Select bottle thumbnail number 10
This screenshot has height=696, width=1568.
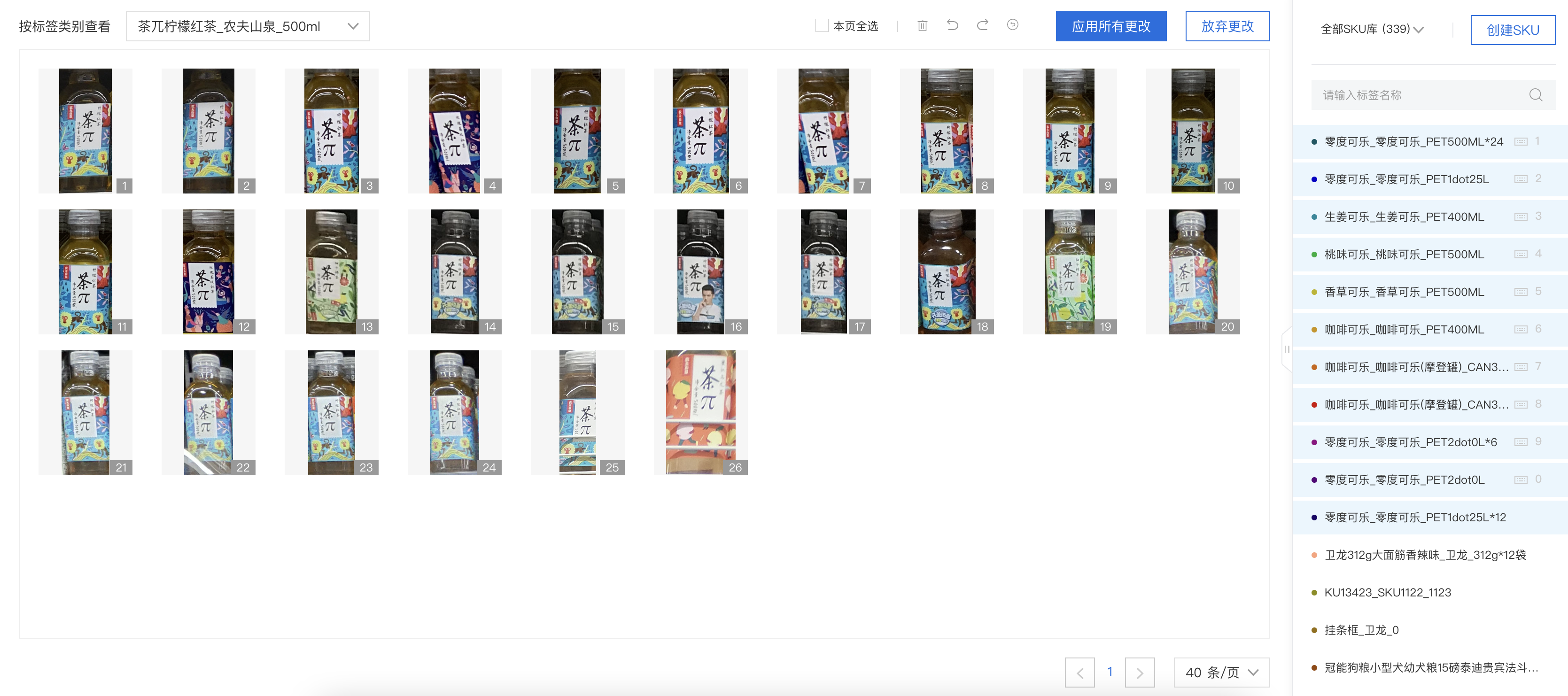coord(1192,131)
